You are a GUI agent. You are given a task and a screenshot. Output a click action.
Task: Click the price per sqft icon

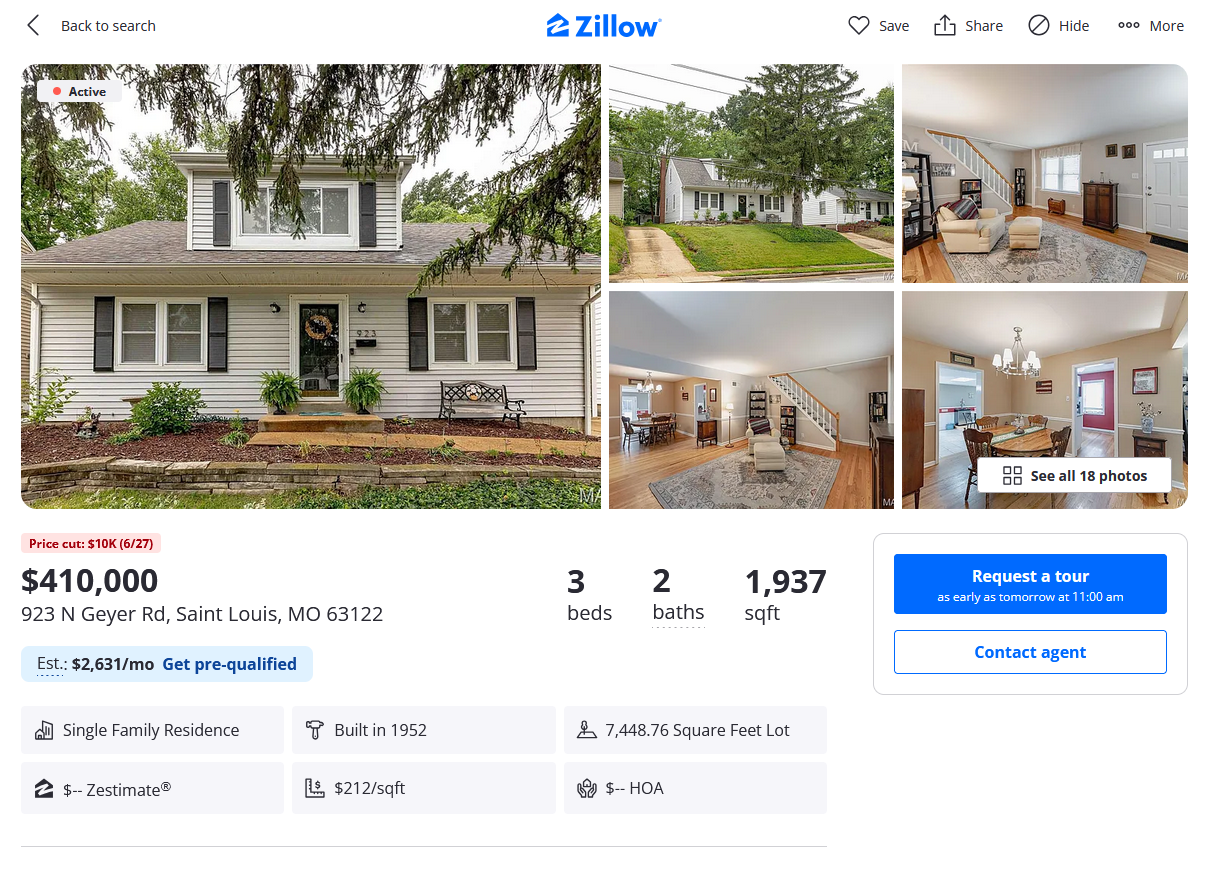pyautogui.click(x=315, y=788)
